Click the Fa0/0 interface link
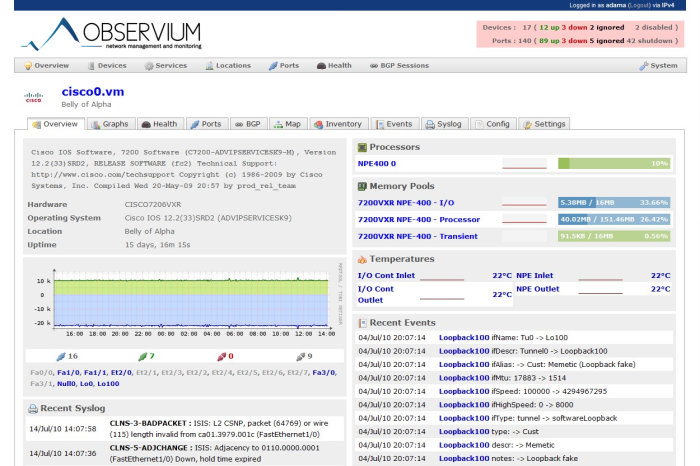 click(x=42, y=373)
